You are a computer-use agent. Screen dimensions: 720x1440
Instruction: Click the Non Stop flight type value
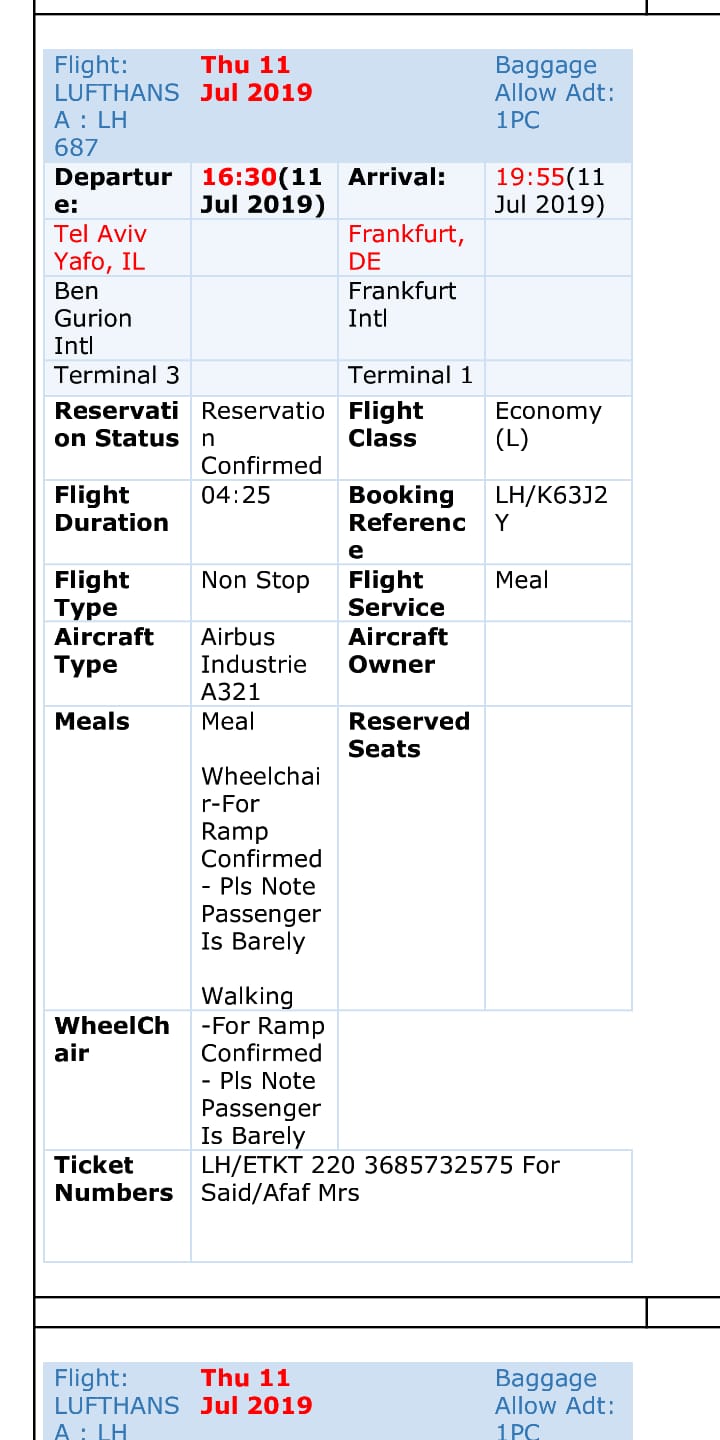(255, 580)
